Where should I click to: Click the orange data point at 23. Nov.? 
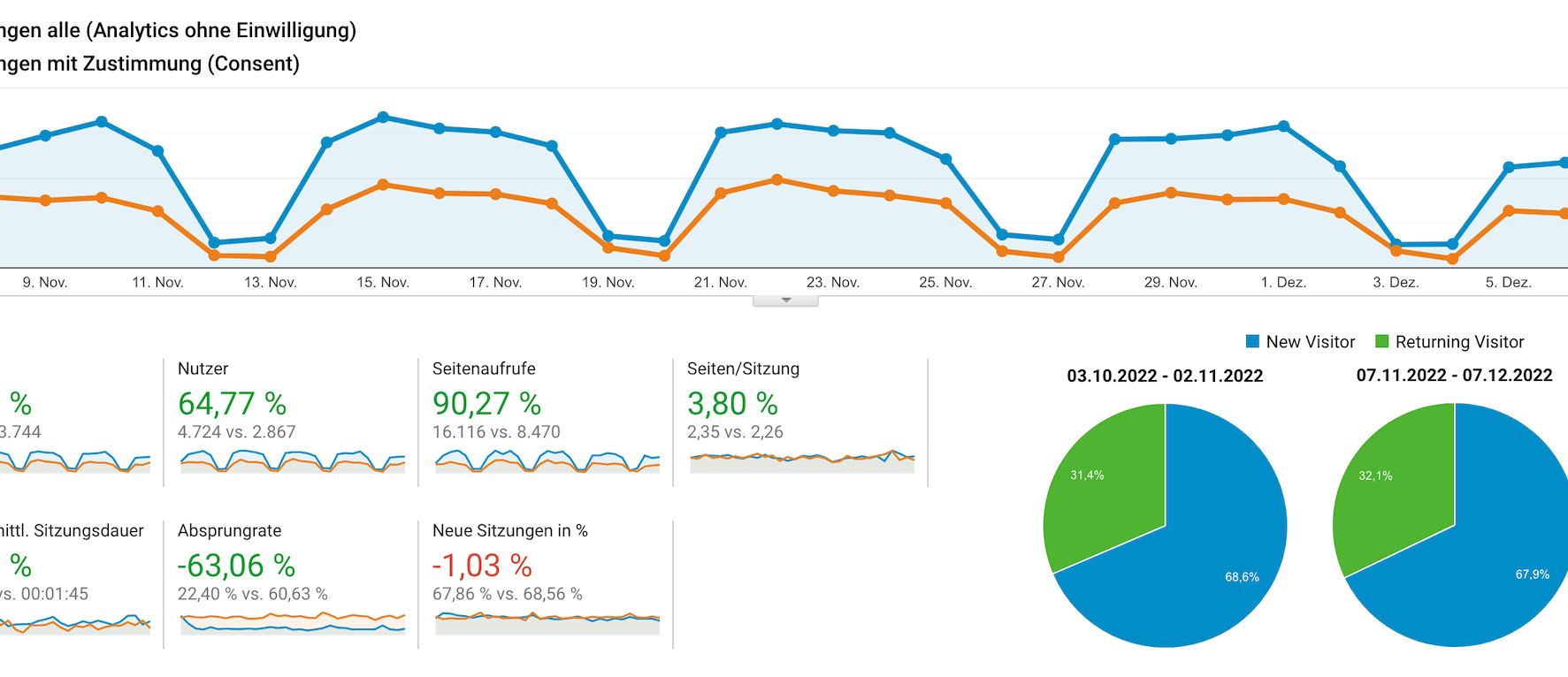(833, 191)
